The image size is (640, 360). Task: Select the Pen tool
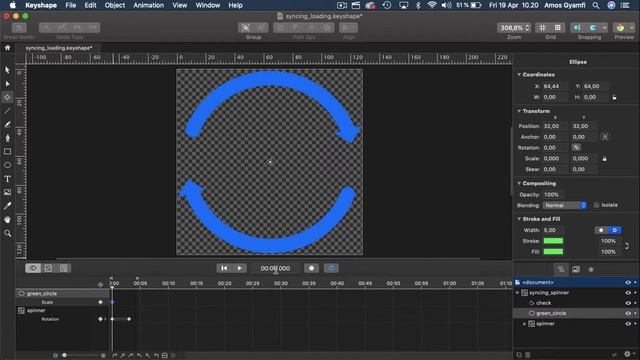click(x=7, y=138)
